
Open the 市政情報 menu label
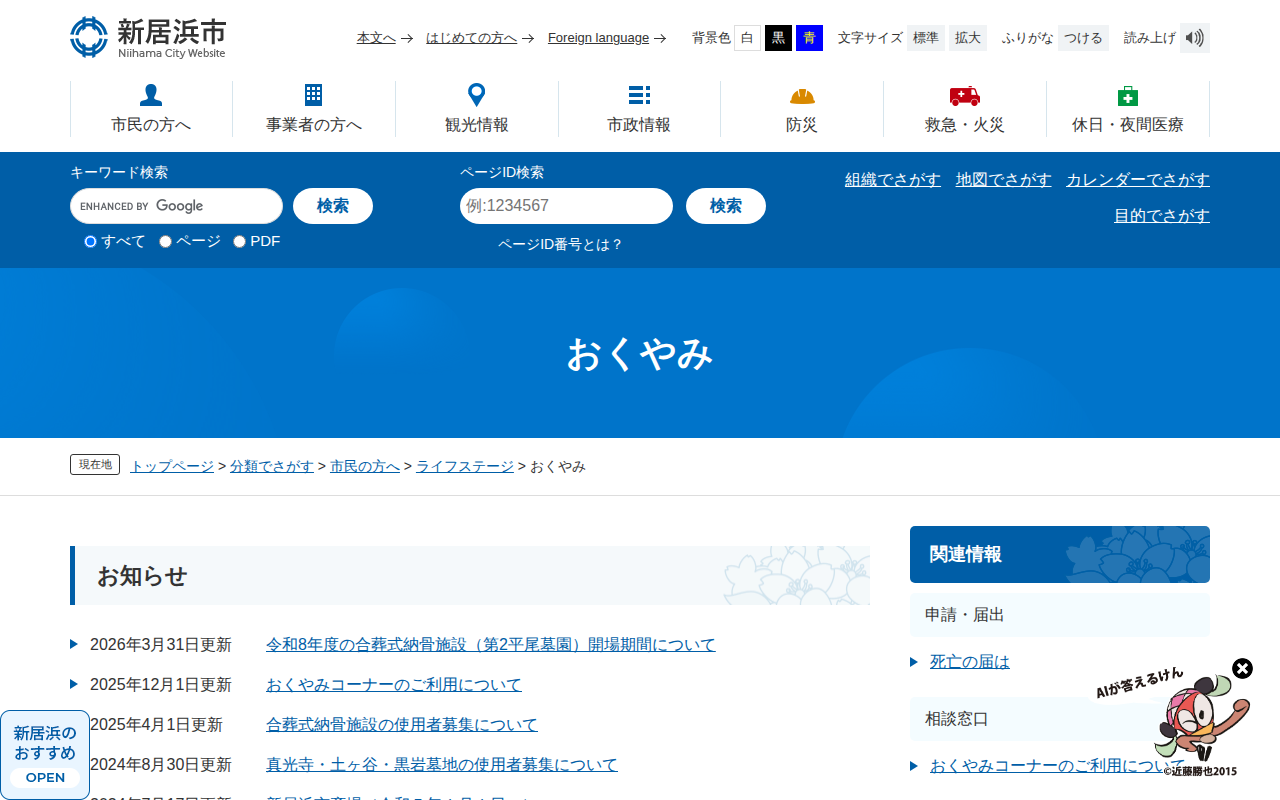[639, 125]
